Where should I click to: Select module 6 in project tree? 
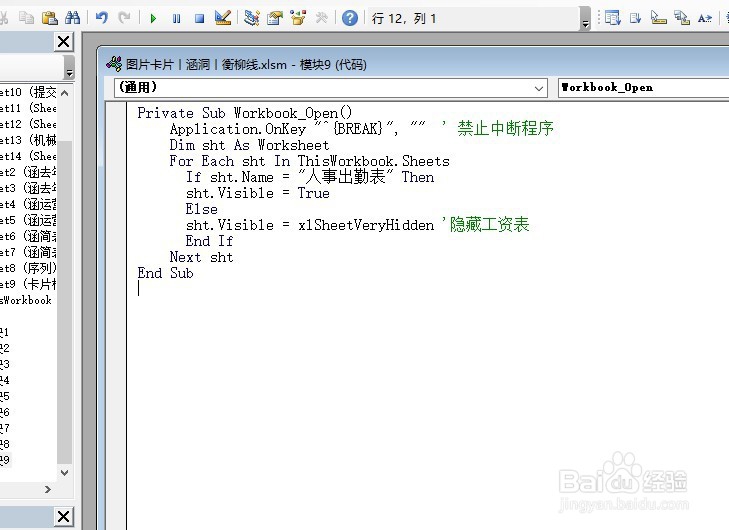[5, 412]
